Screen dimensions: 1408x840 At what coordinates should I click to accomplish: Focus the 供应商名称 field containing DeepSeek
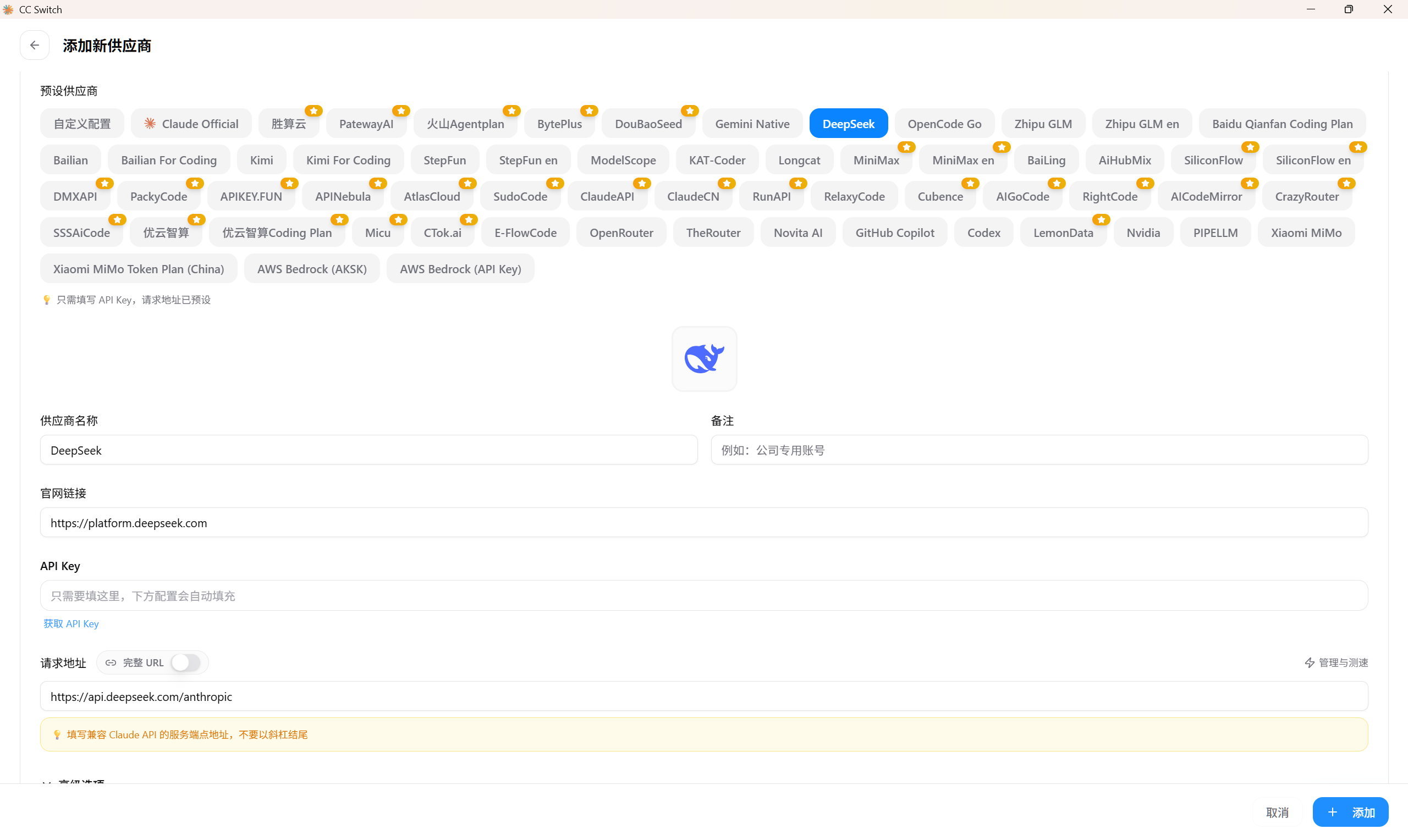coord(369,450)
